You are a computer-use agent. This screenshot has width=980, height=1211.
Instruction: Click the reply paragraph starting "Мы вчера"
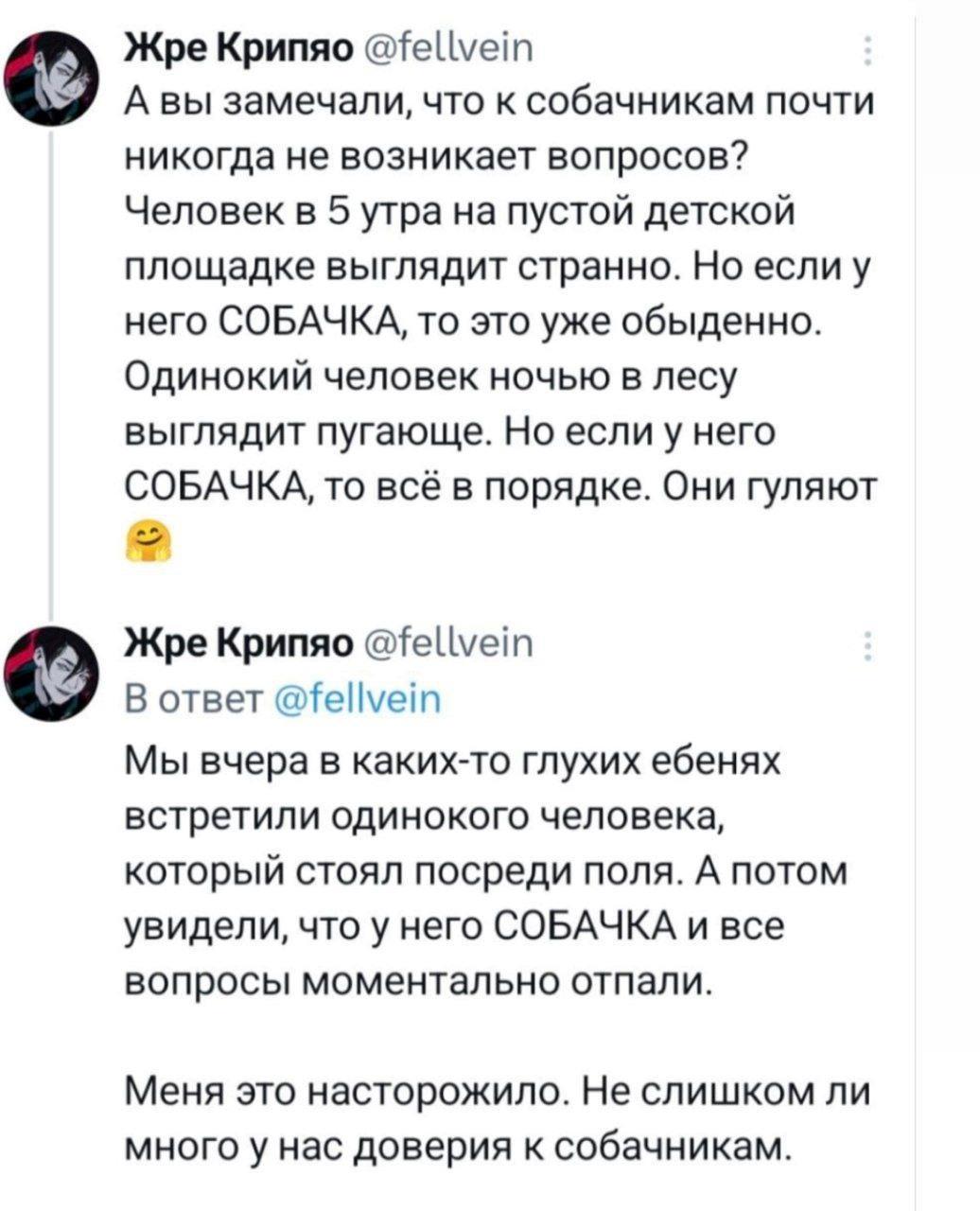(x=487, y=866)
